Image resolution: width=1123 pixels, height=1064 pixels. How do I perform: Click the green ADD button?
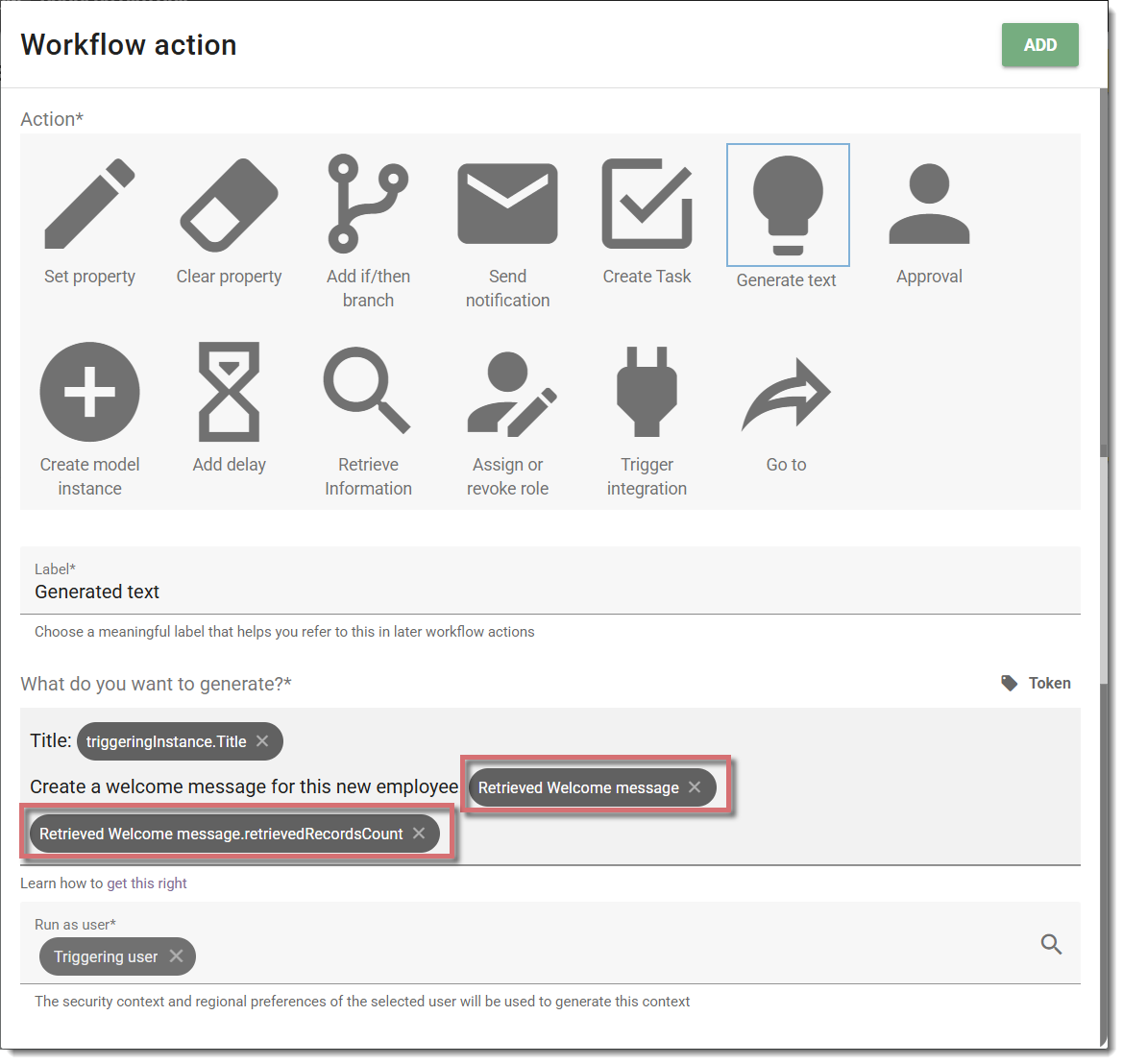point(1040,45)
